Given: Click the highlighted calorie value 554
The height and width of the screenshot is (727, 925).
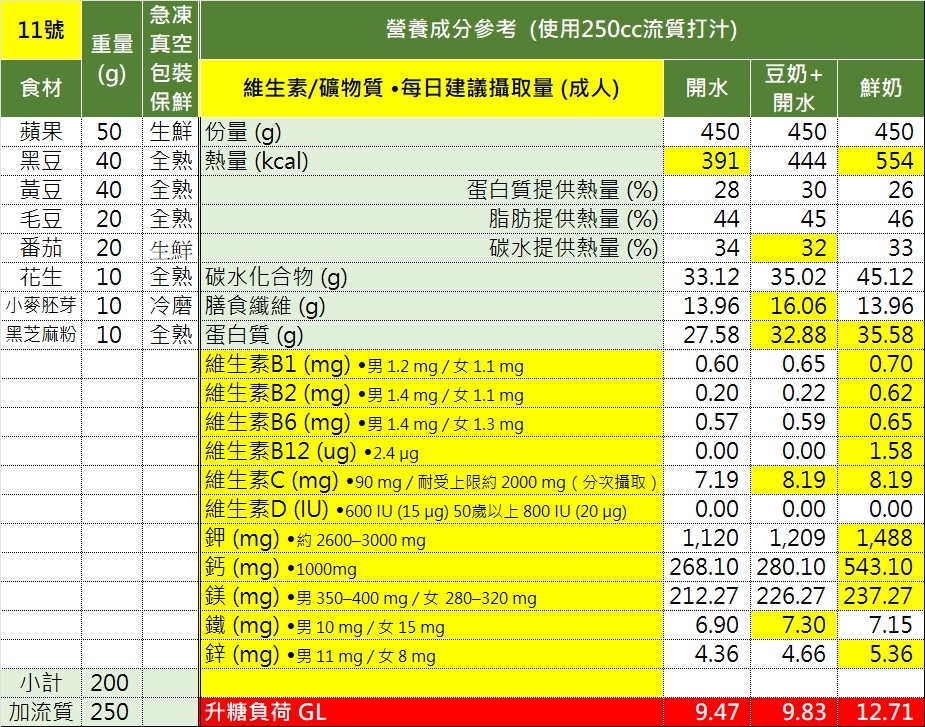Looking at the screenshot, I should [x=881, y=161].
